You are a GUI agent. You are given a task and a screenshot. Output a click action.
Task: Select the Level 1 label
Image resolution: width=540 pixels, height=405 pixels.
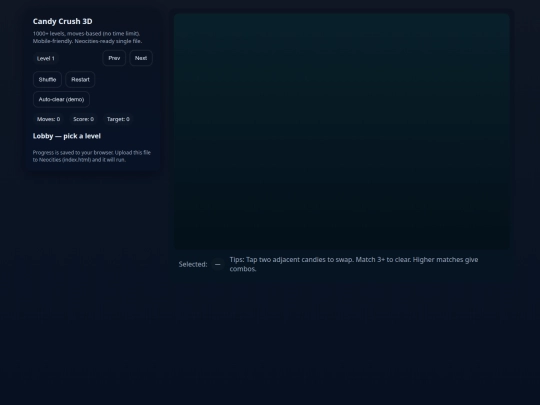[46, 59]
